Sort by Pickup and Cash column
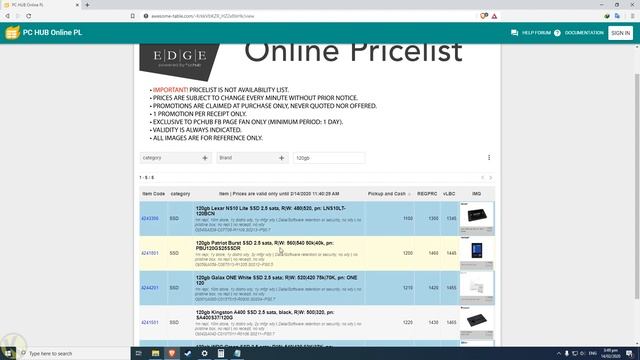The image size is (640, 360). (387, 194)
